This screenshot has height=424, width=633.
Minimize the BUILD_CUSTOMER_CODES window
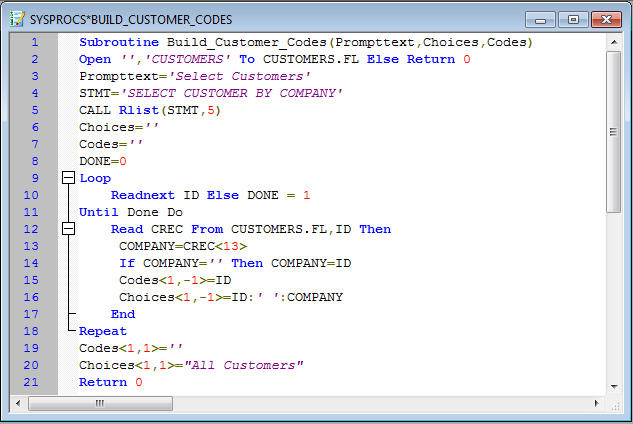(x=540, y=20)
